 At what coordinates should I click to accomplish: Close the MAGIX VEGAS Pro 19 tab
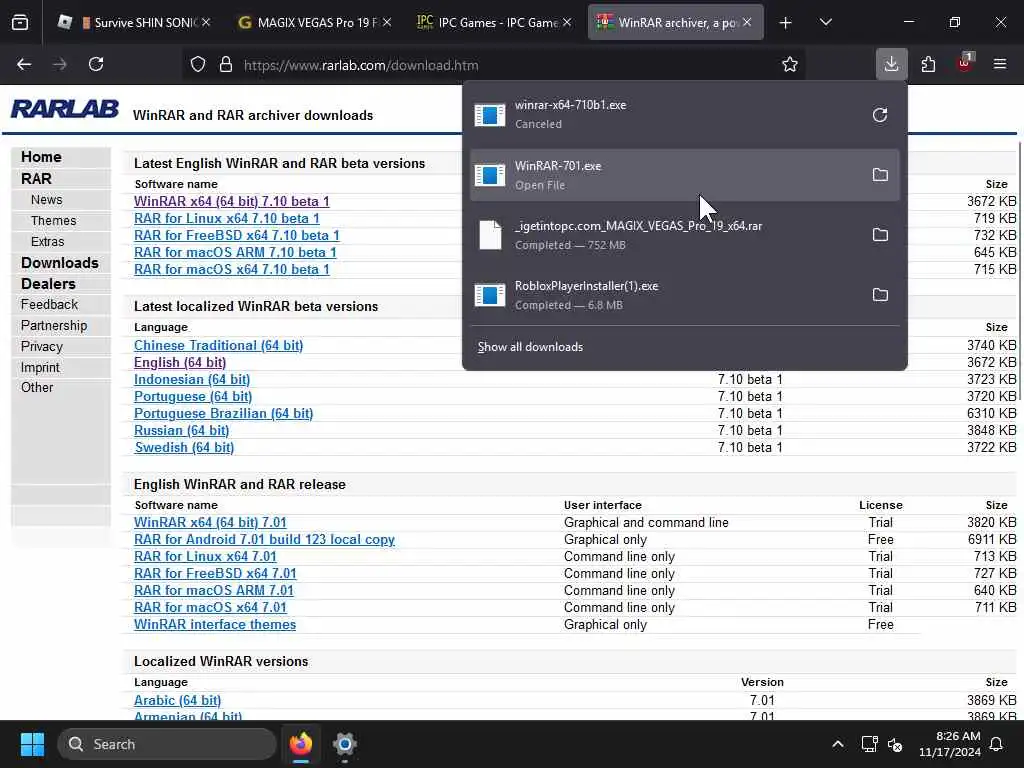click(387, 22)
